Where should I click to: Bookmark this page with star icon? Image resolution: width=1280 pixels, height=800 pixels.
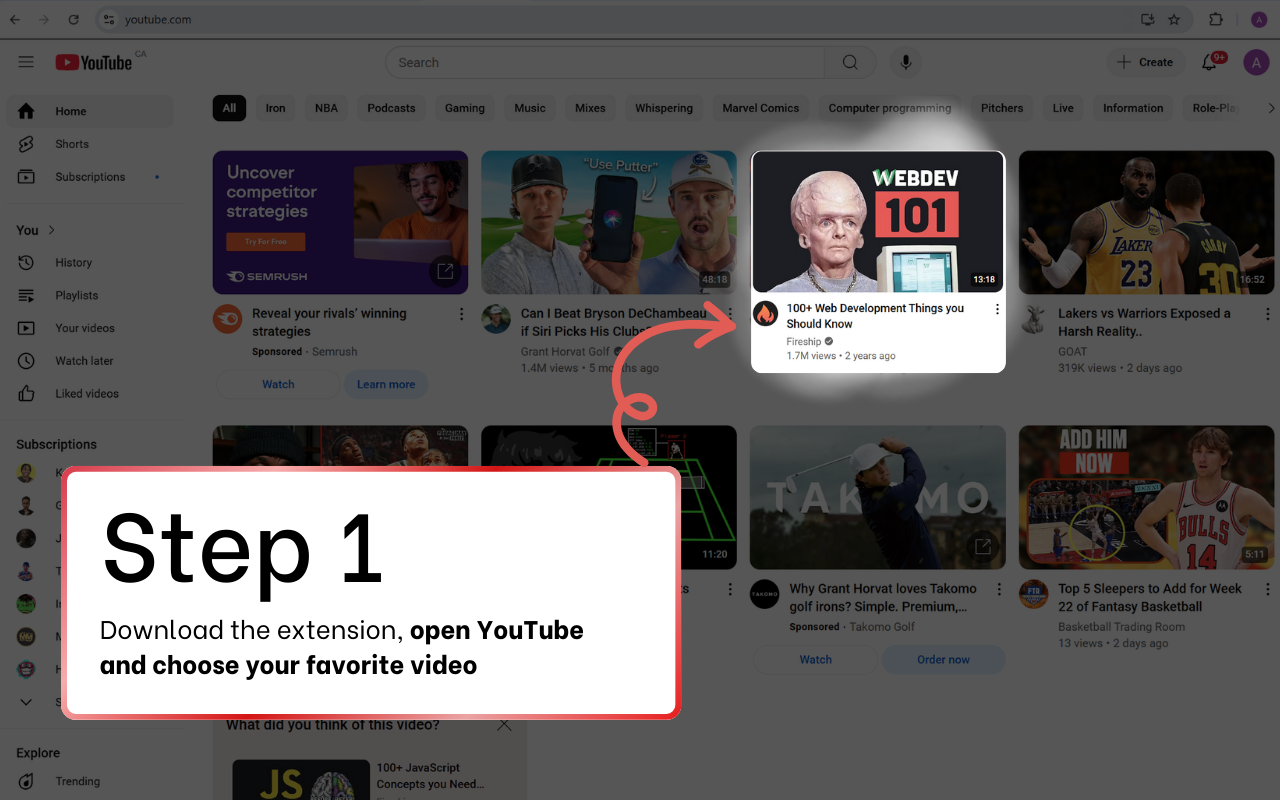point(1174,19)
